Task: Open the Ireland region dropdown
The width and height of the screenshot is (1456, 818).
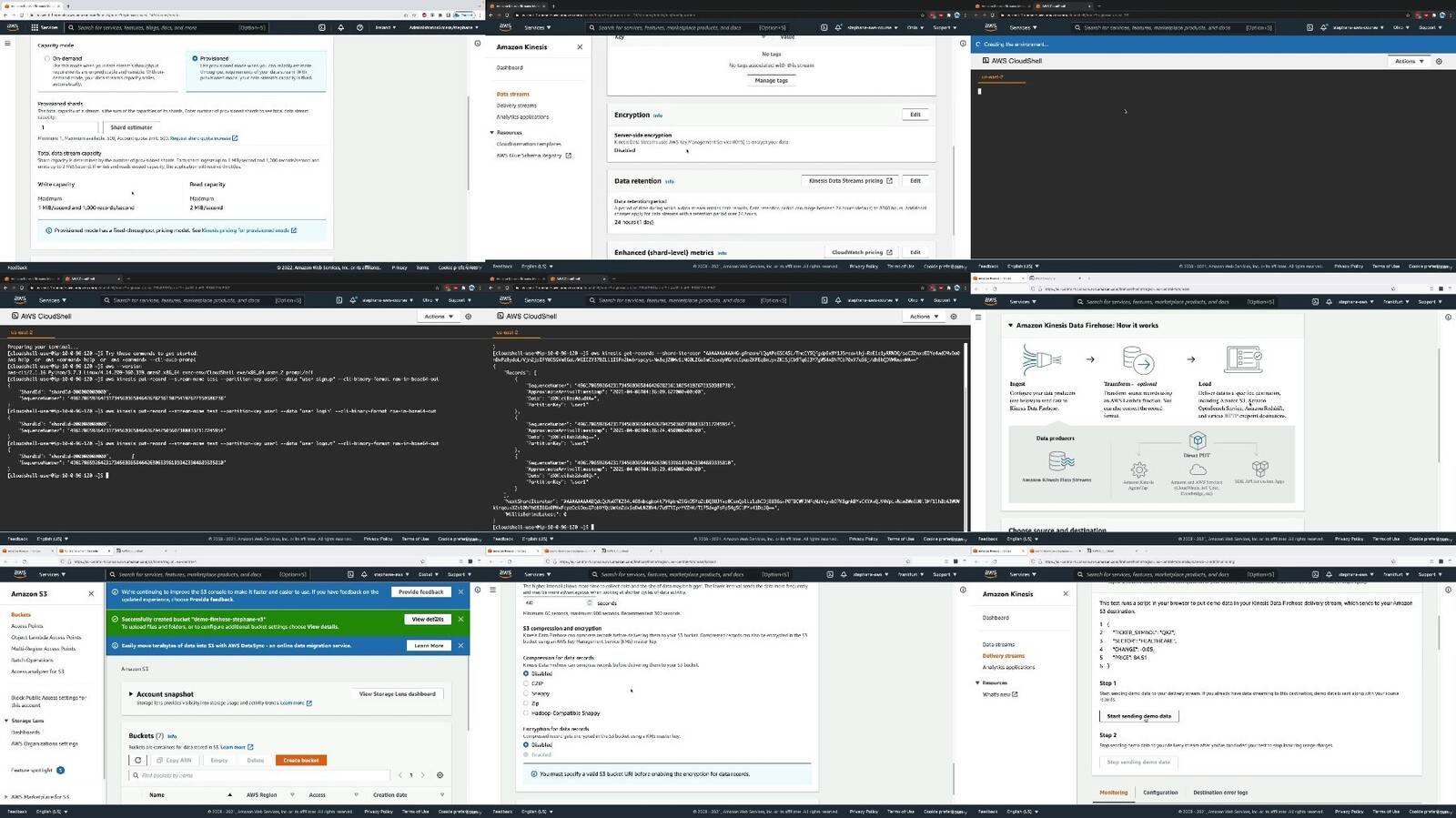Action: pos(385,27)
